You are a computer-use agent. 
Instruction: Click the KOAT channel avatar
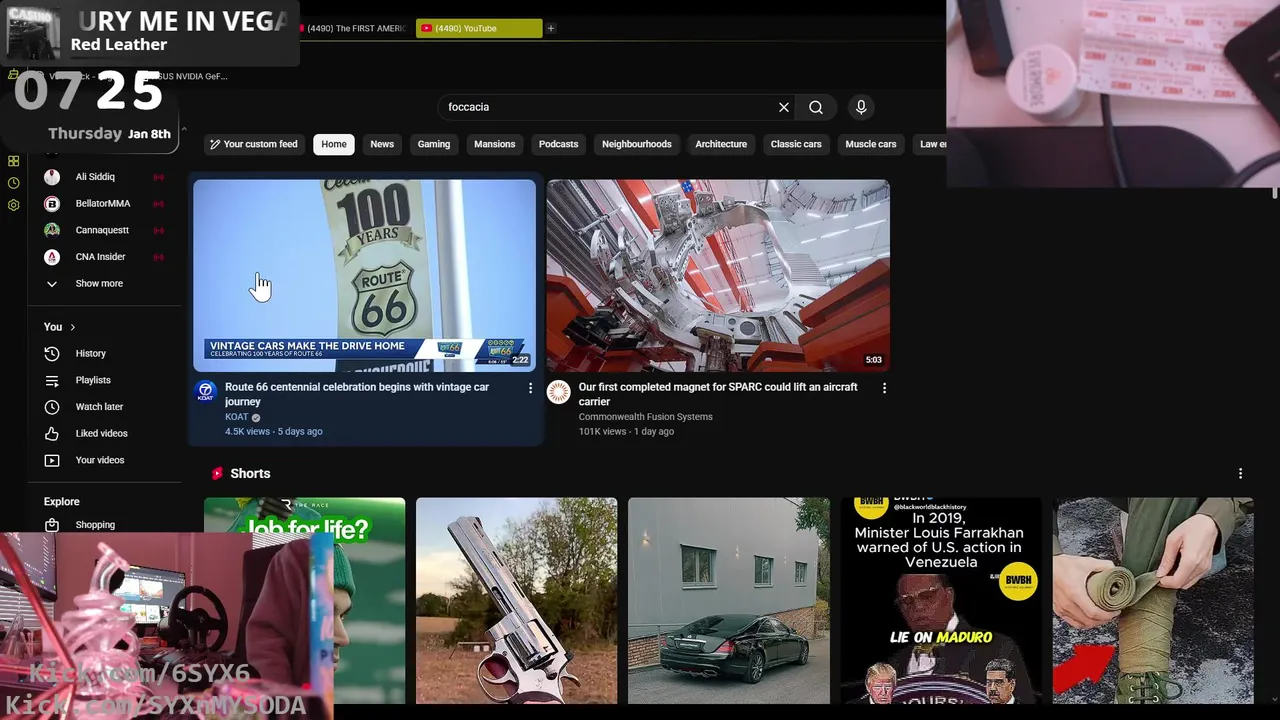point(205,392)
